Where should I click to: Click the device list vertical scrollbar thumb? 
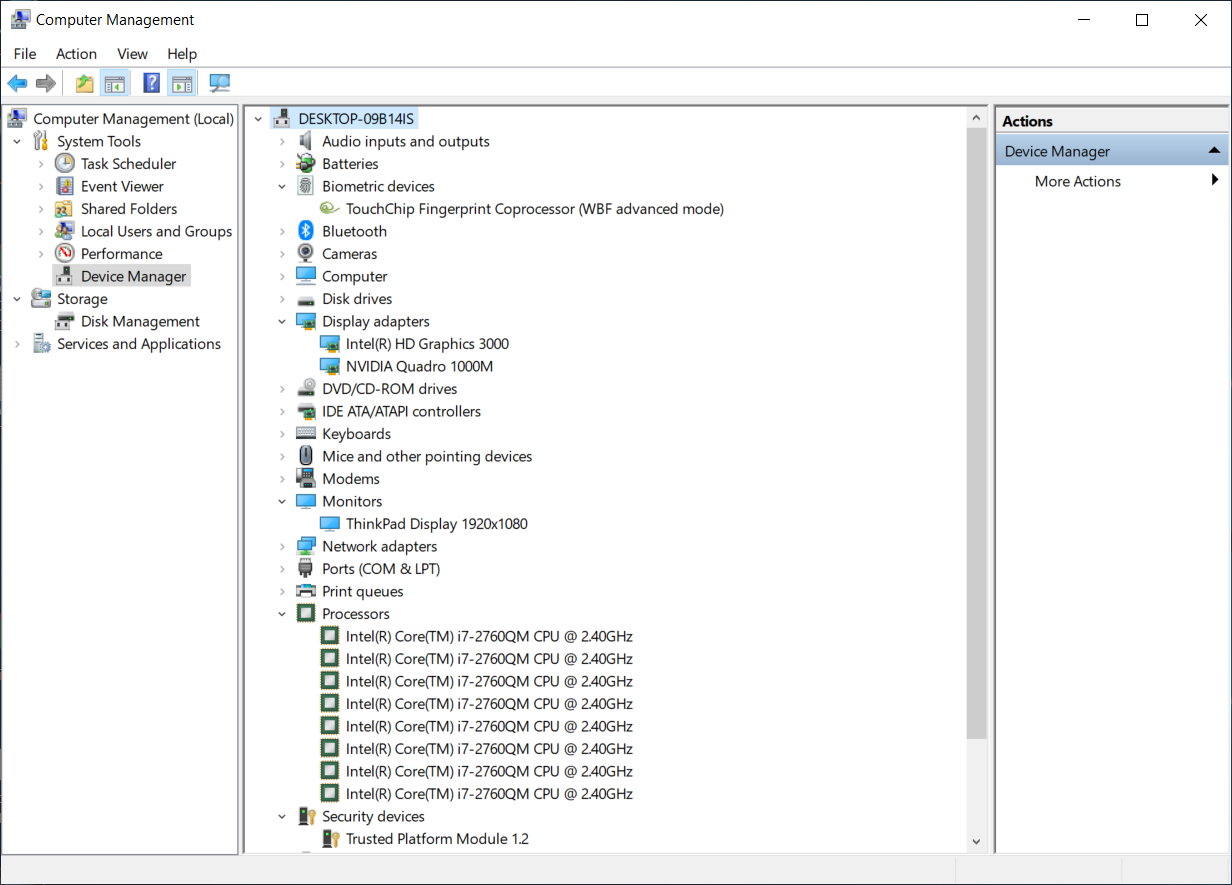tap(977, 434)
